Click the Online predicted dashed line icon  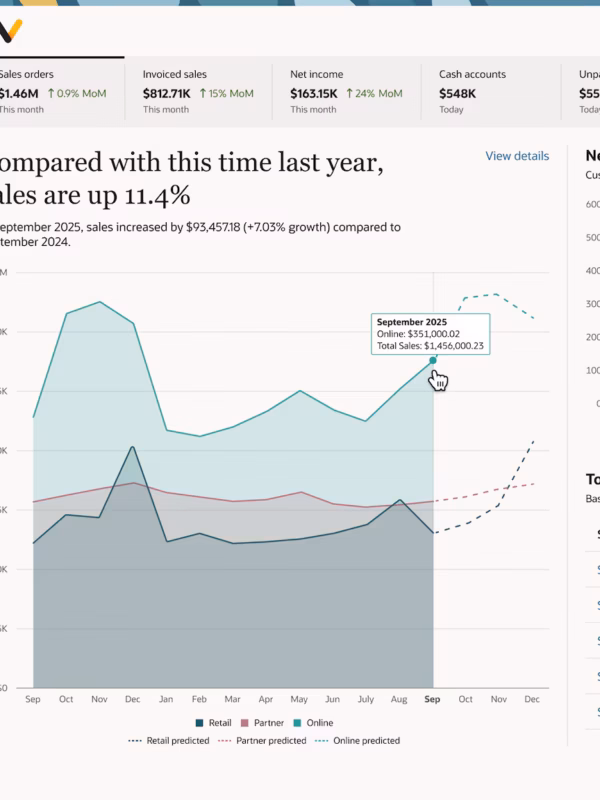pyautogui.click(x=321, y=741)
